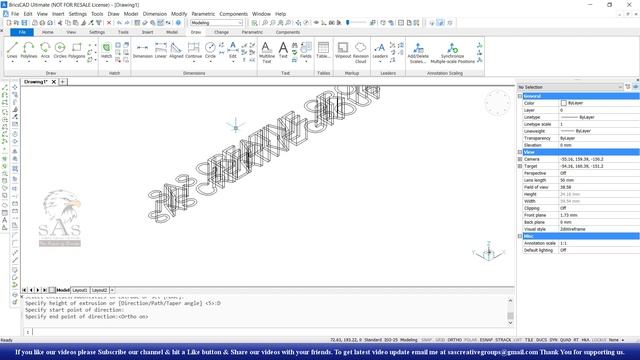Toggle POLAR in status bar
This screenshot has width=640, height=360.
(470, 340)
